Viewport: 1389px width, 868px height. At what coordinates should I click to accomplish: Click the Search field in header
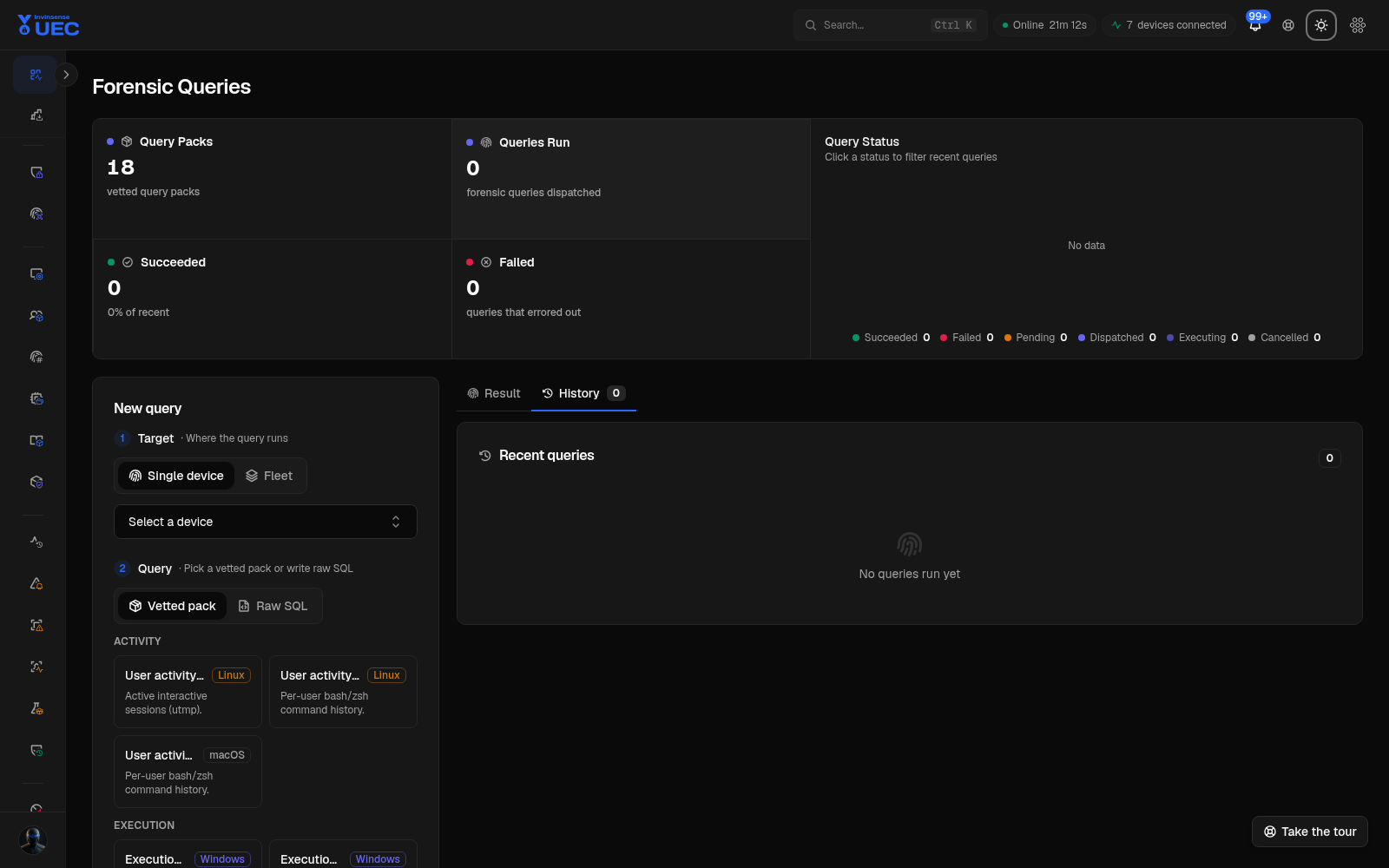point(891,25)
